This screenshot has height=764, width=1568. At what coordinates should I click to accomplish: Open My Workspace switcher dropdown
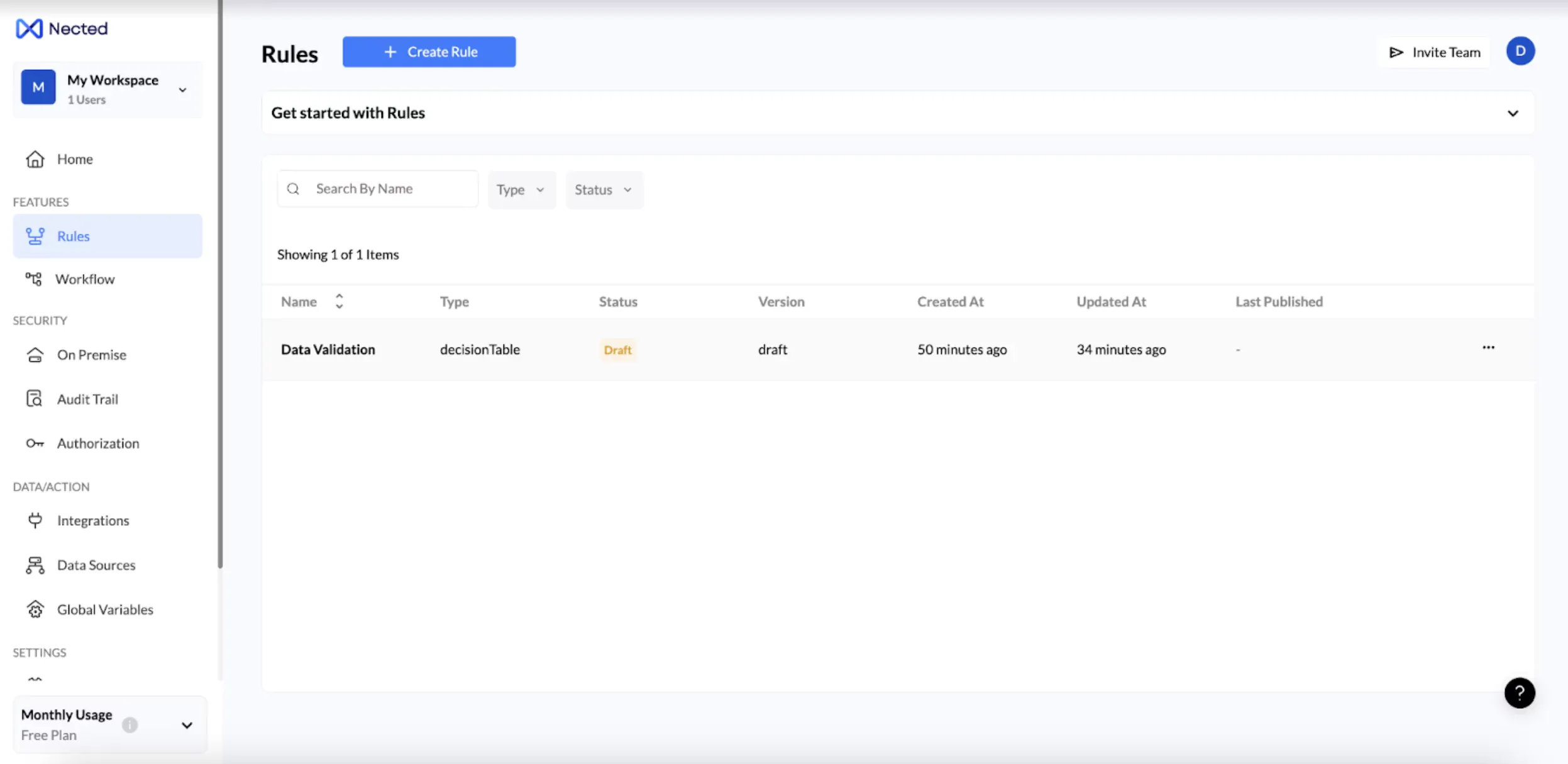[x=182, y=90]
